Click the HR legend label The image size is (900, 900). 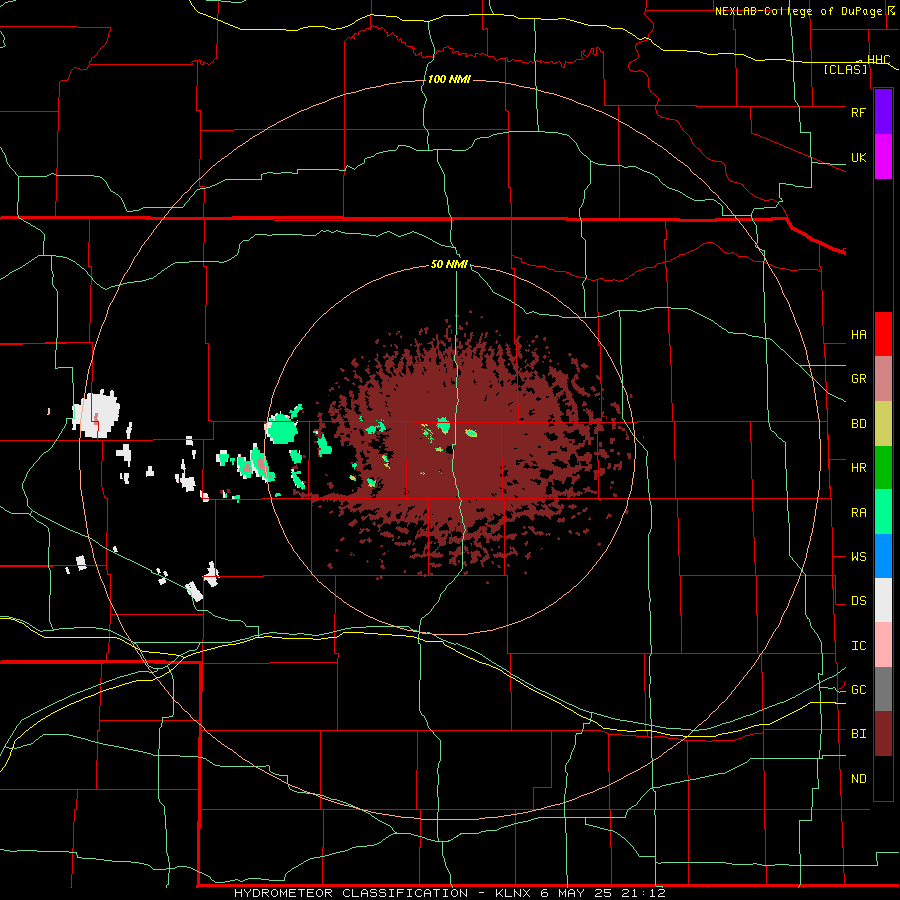click(858, 468)
